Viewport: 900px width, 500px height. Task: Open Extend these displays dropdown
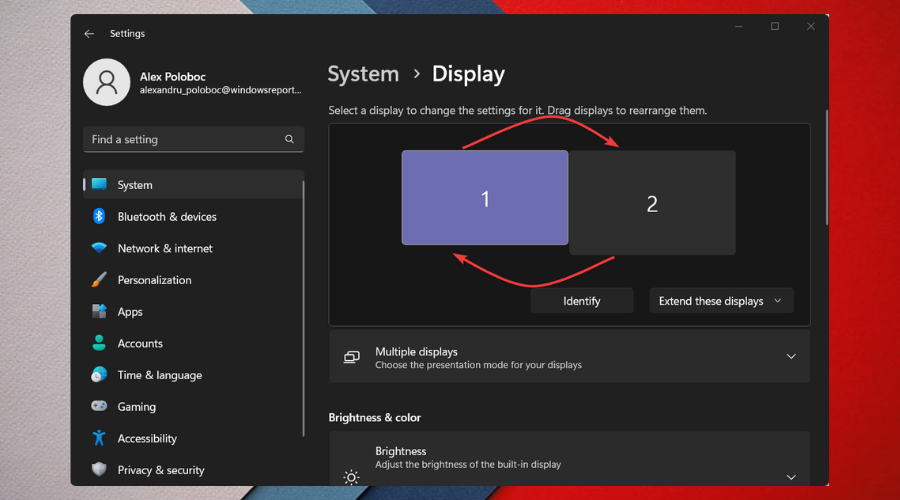[x=721, y=301]
